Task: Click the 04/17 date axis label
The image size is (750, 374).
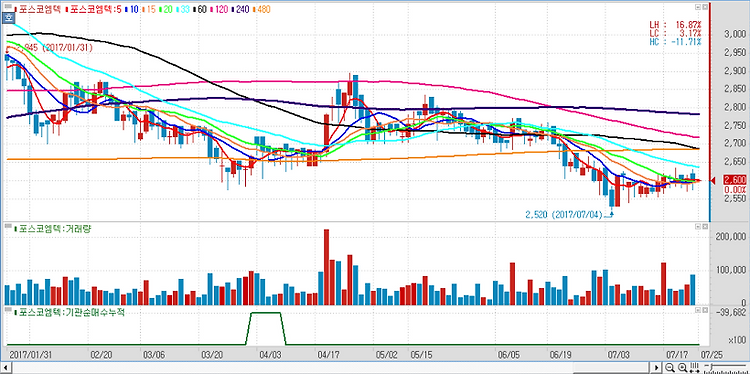Action: click(x=329, y=355)
